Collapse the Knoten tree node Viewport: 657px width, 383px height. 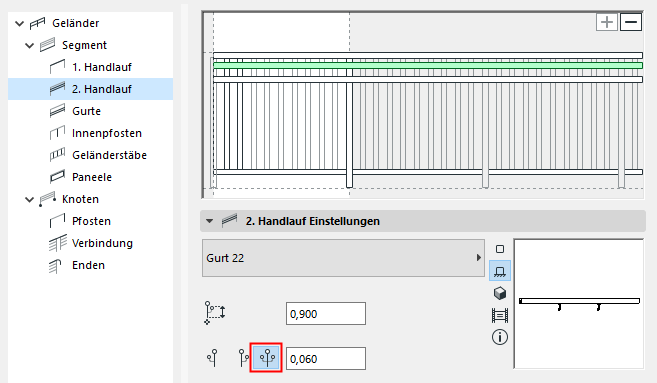click(x=29, y=199)
